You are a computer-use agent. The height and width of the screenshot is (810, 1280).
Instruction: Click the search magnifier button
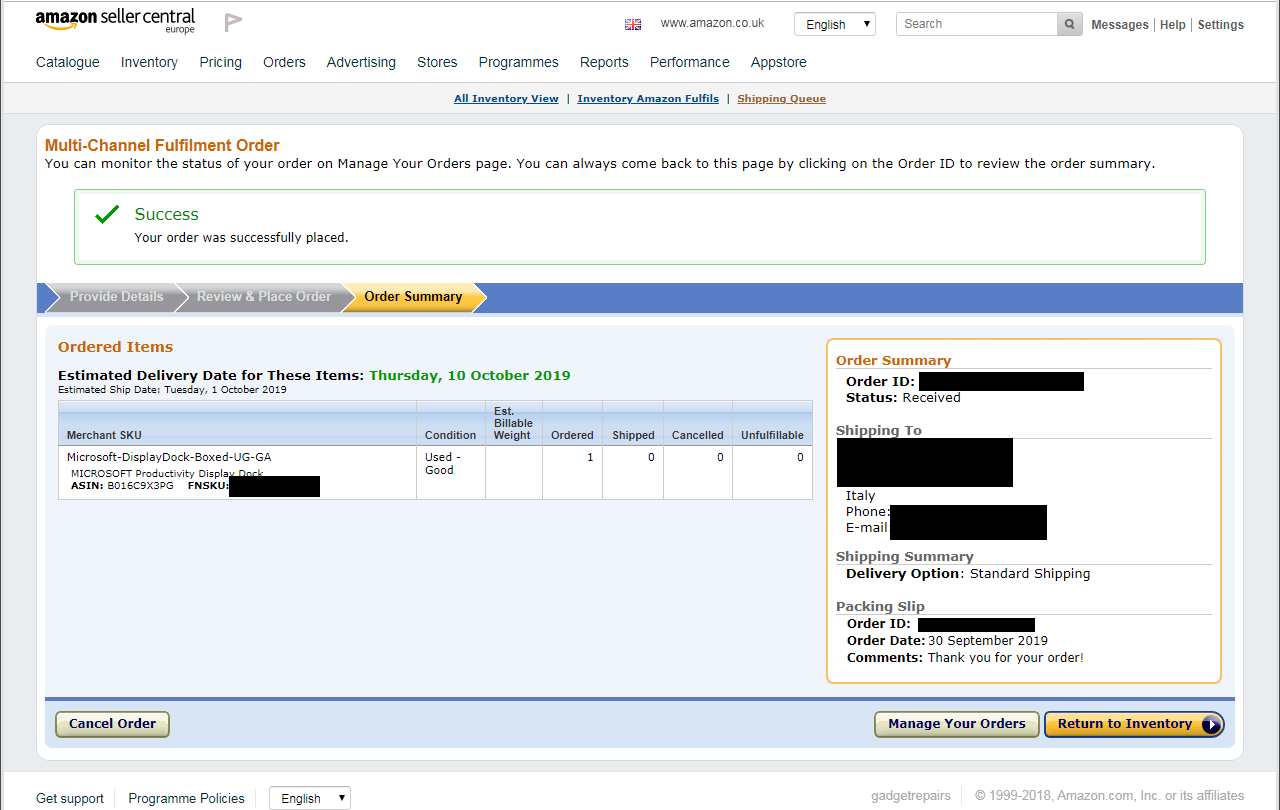click(1070, 24)
